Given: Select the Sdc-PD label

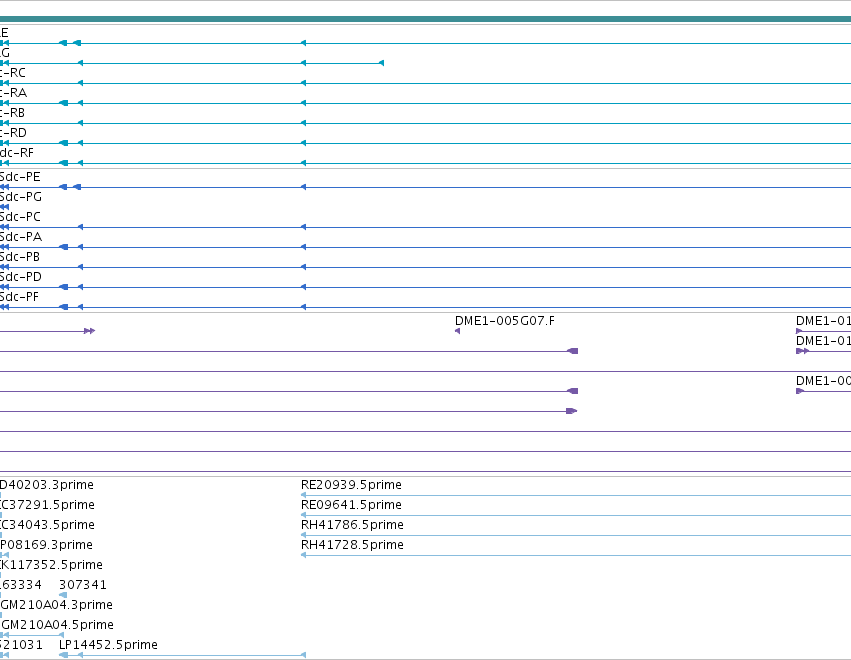Looking at the screenshot, I should [x=21, y=277].
